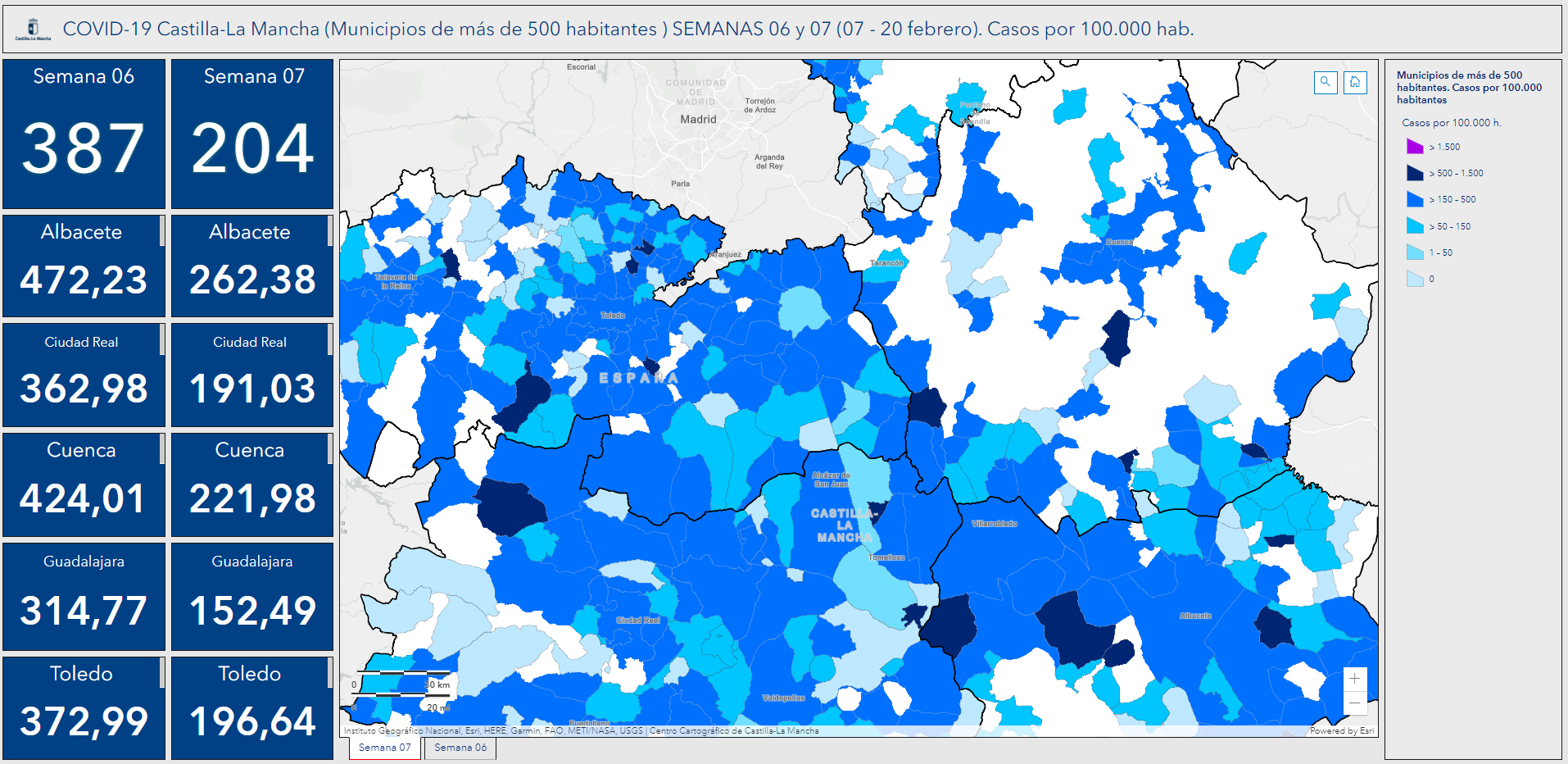Zoom in with the plus button
The width and height of the screenshot is (1568, 764).
pyautogui.click(x=1356, y=678)
